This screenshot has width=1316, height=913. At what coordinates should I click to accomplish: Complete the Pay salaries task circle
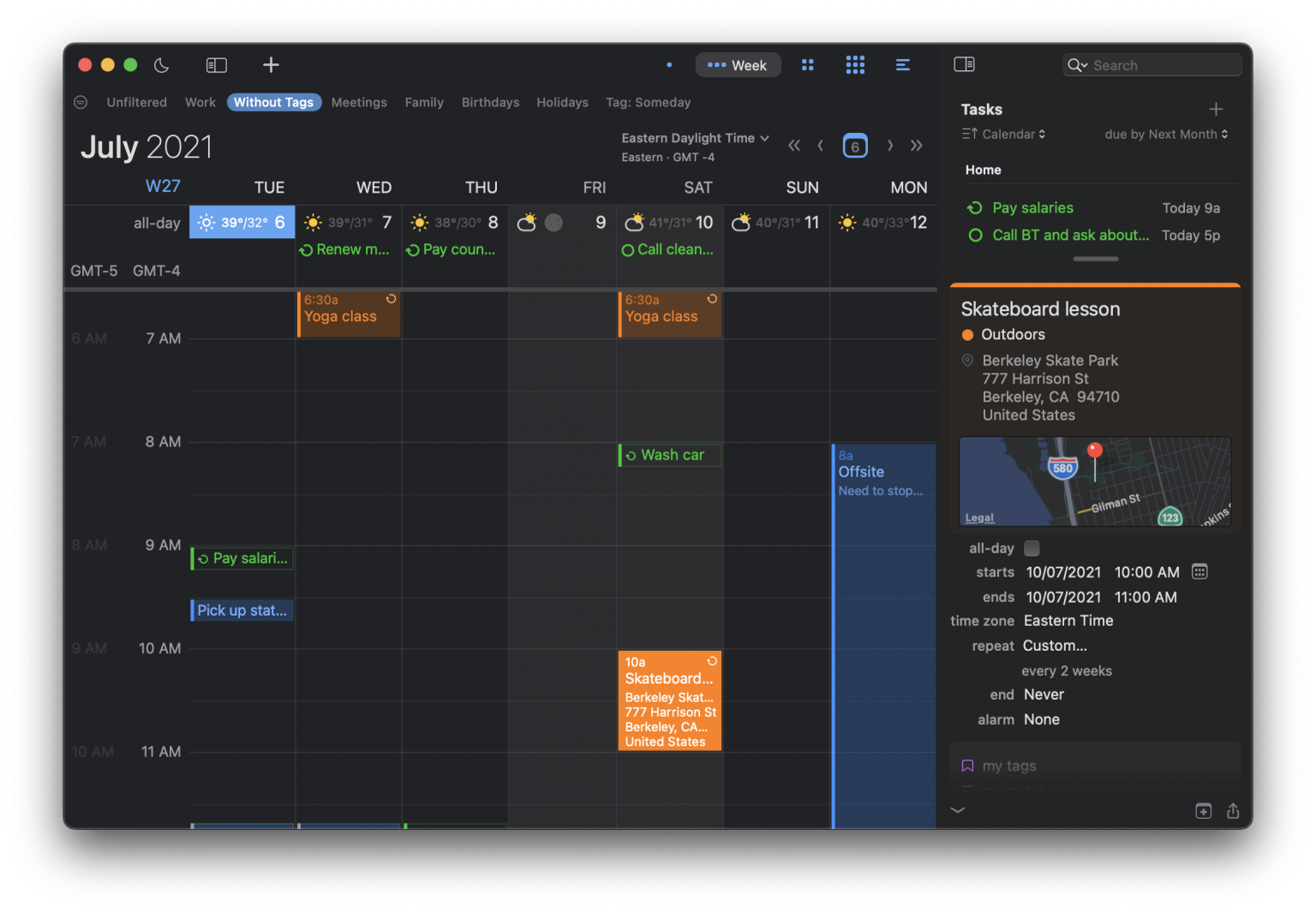975,208
